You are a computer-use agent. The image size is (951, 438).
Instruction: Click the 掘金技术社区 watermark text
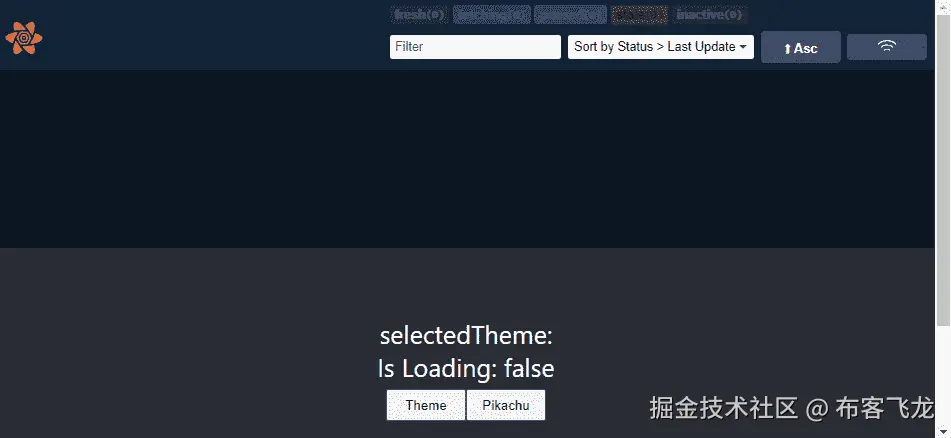point(724,408)
